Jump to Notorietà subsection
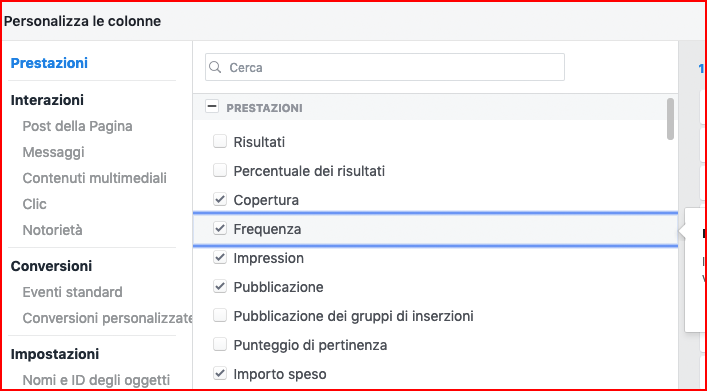The width and height of the screenshot is (707, 391). coord(53,230)
